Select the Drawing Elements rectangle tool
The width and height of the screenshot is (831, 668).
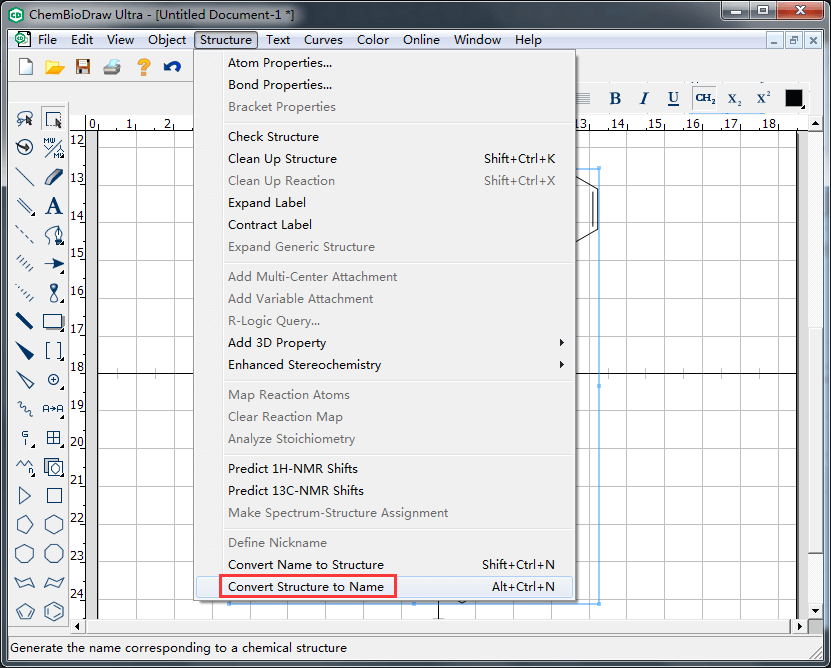pos(54,321)
